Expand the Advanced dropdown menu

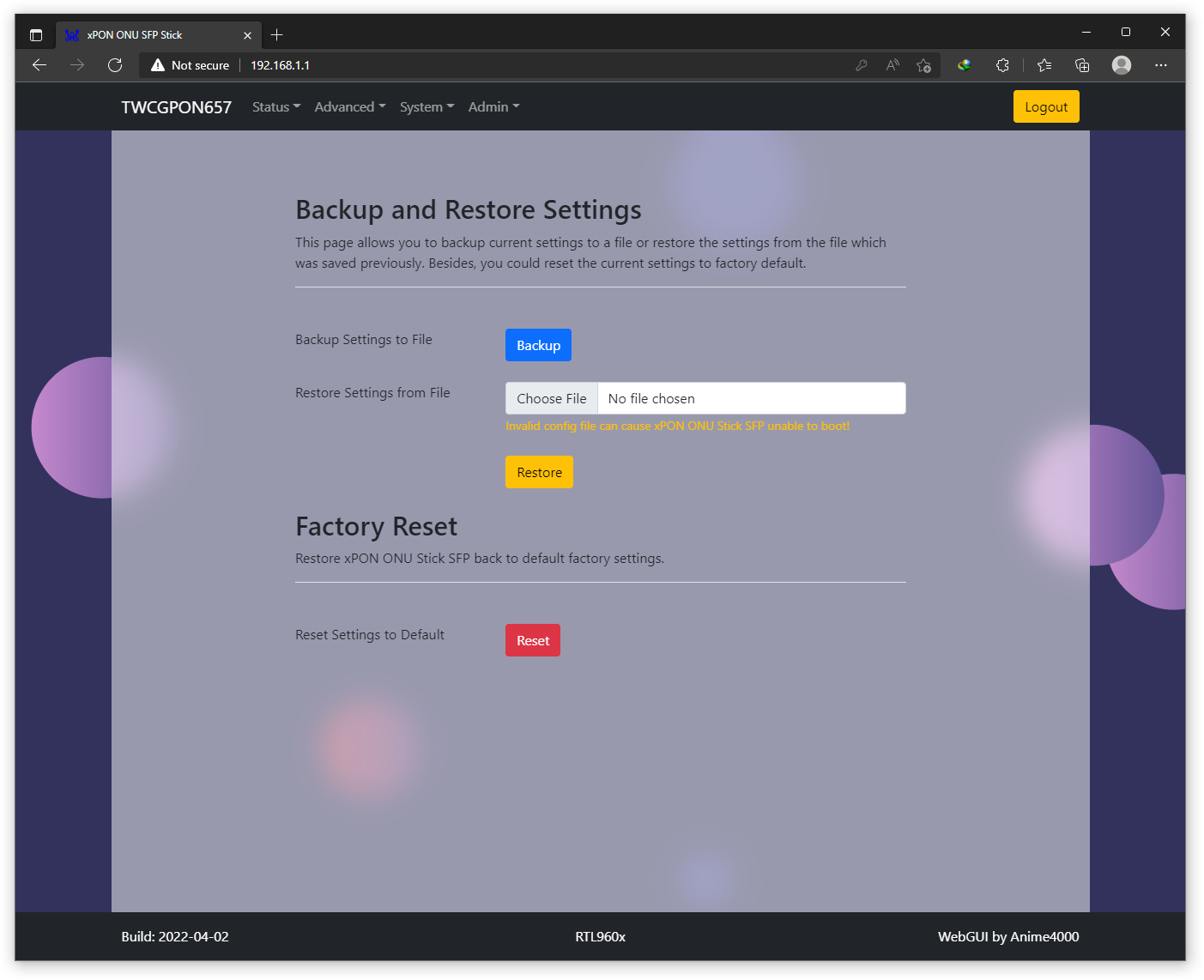click(350, 107)
